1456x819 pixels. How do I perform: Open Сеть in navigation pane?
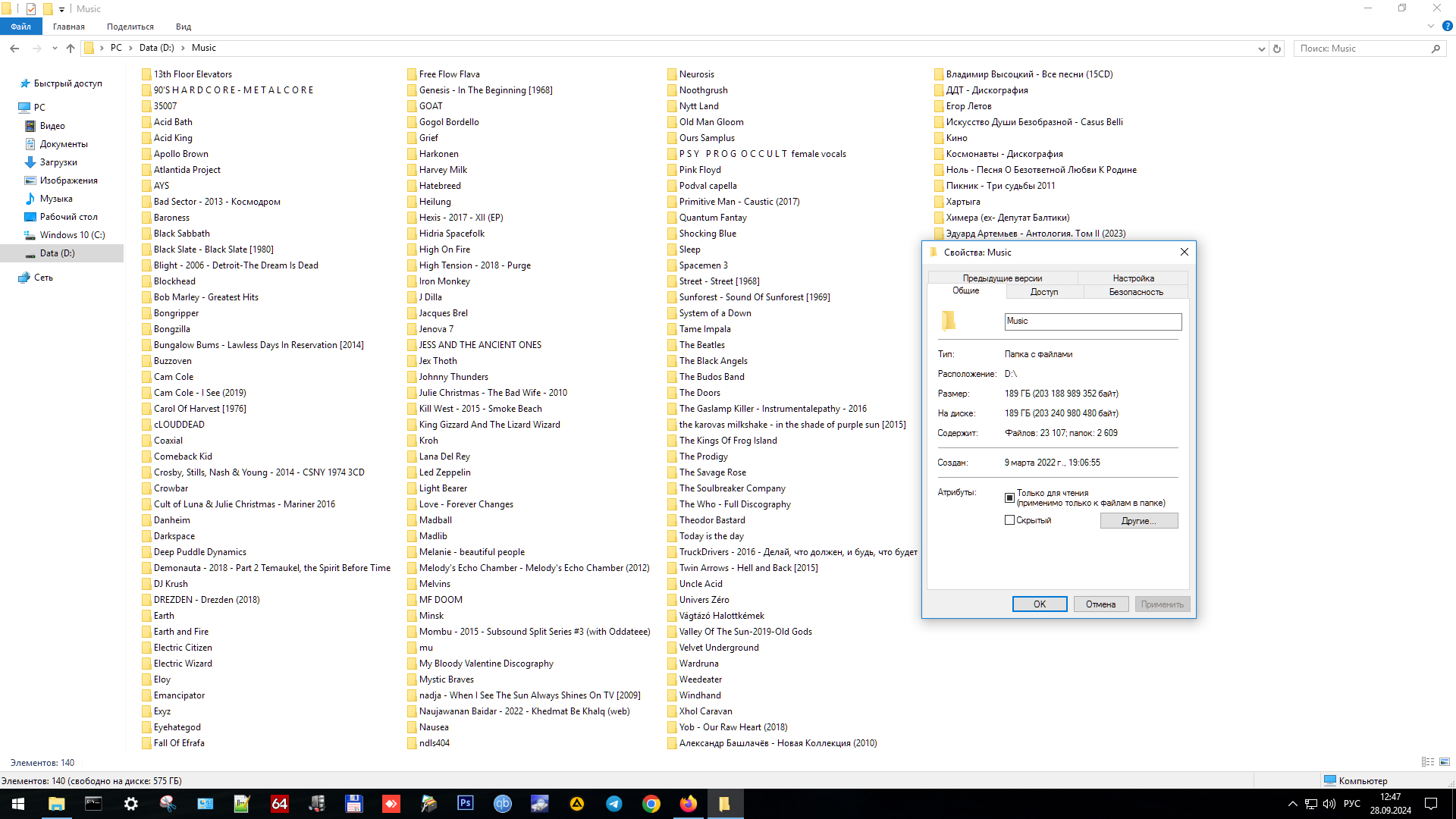click(x=43, y=278)
